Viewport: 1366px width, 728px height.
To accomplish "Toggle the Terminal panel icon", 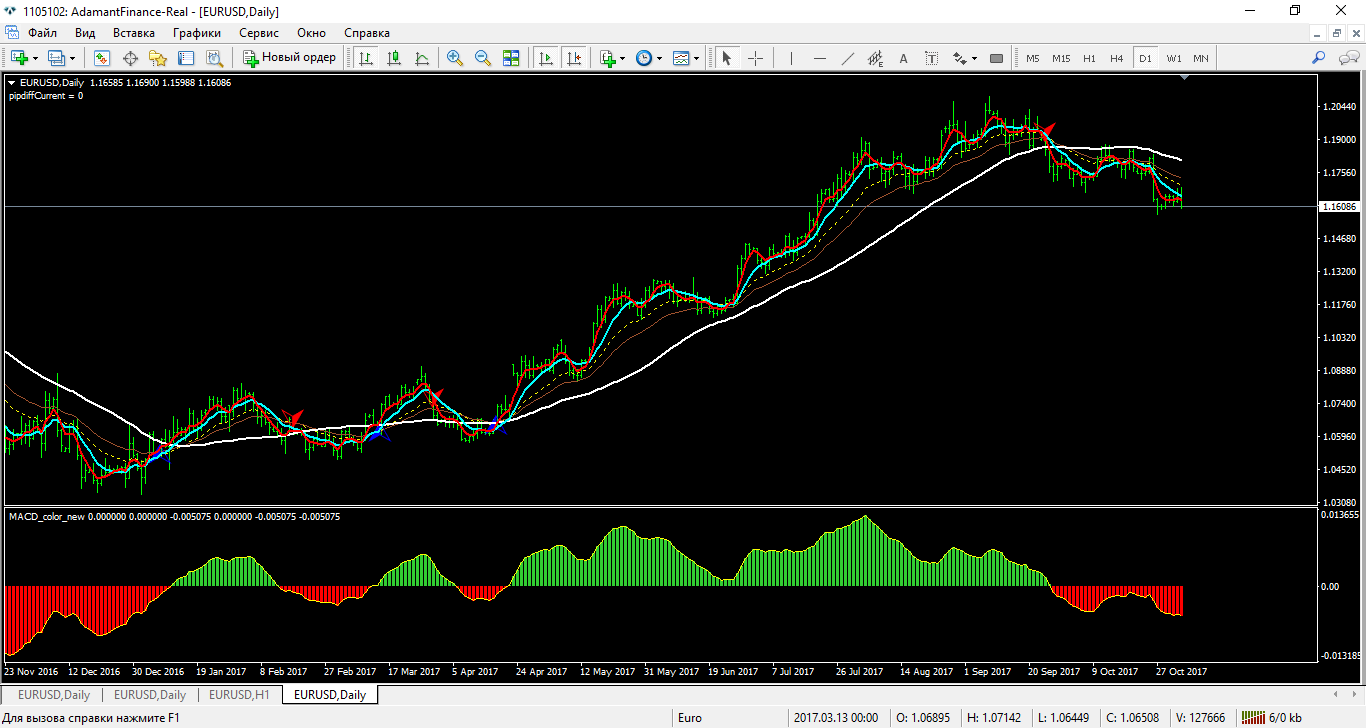I will pos(186,58).
